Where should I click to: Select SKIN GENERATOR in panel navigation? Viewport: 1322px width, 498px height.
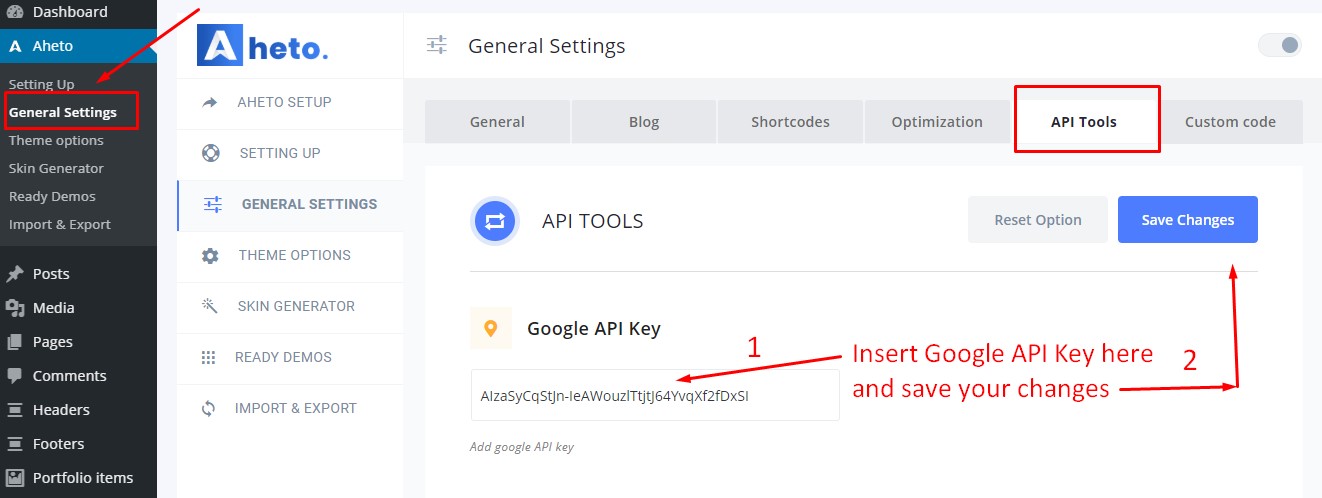[290, 306]
